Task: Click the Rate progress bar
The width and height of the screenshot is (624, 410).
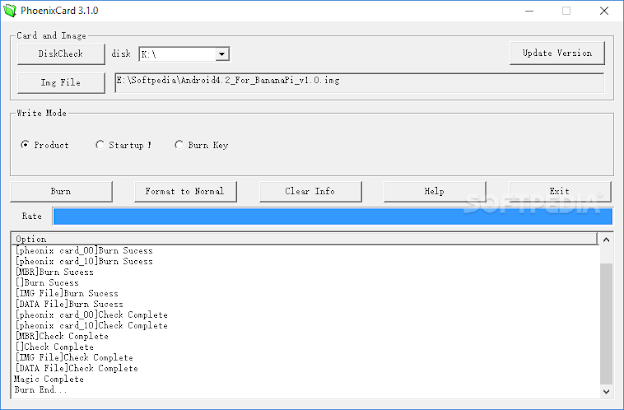Action: 333,217
